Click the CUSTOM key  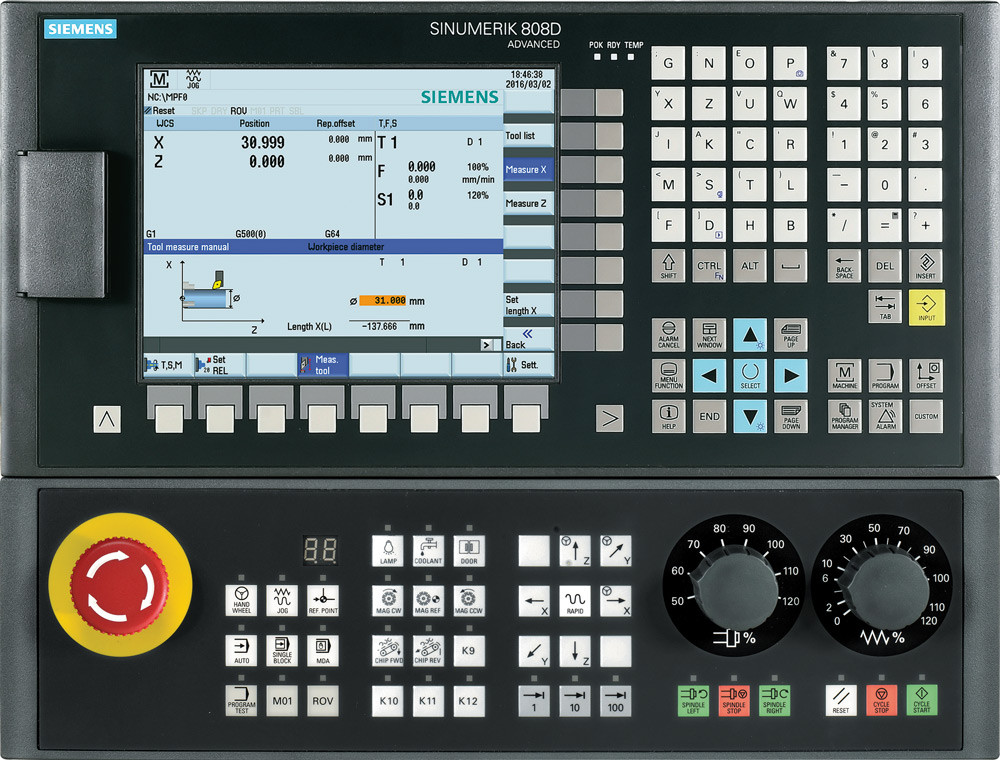click(926, 416)
